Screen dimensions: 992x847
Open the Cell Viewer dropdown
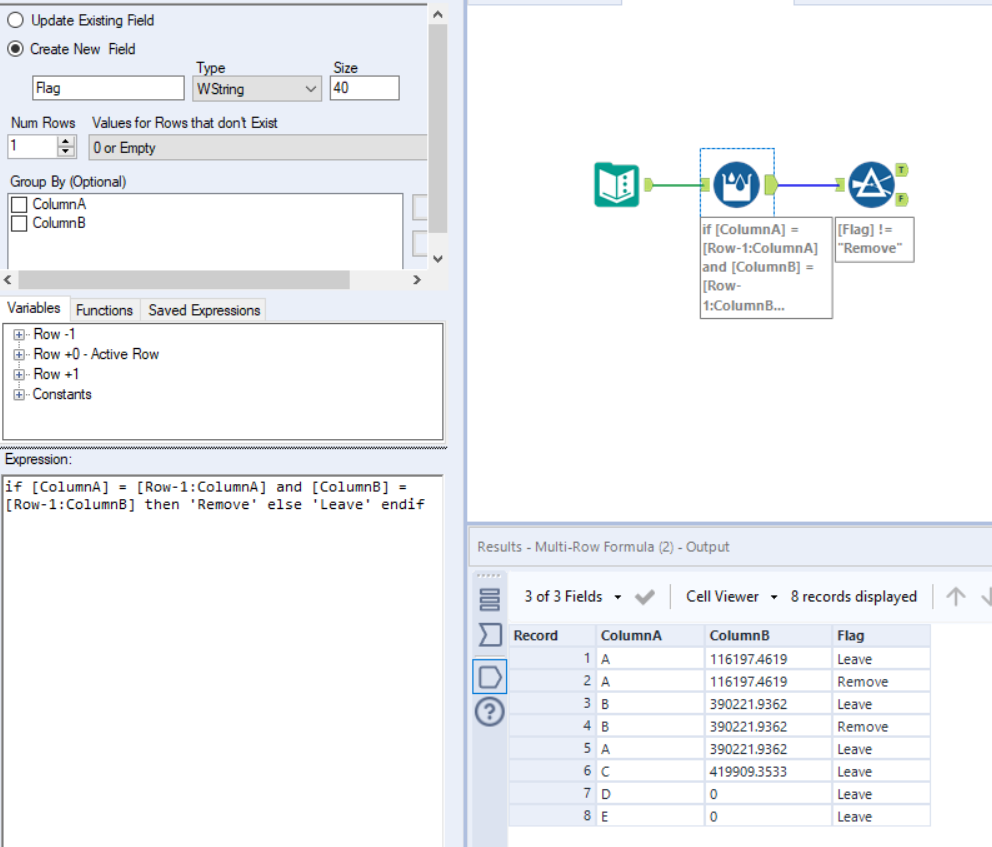pos(731,597)
